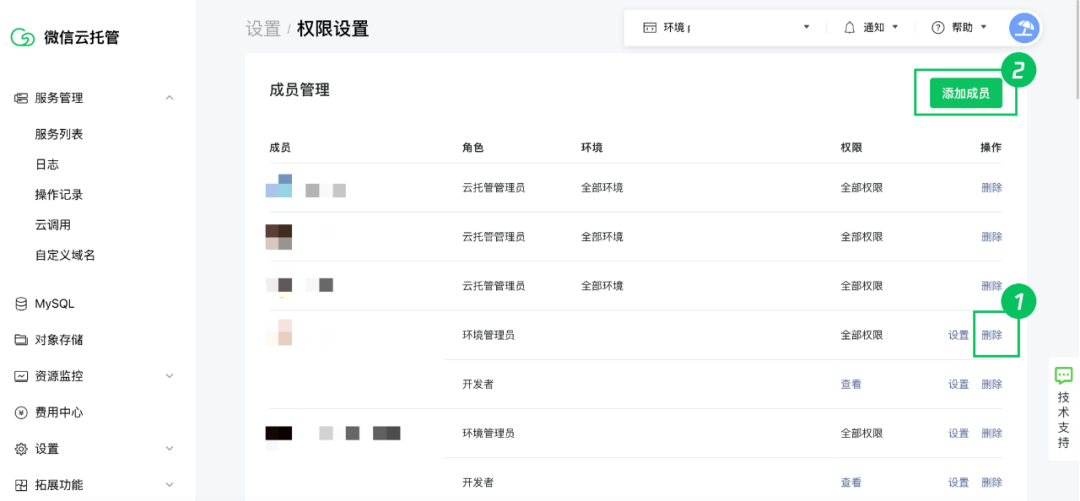1080x501 pixels.
Task: Click the 环境 column header
Action: [x=592, y=147]
